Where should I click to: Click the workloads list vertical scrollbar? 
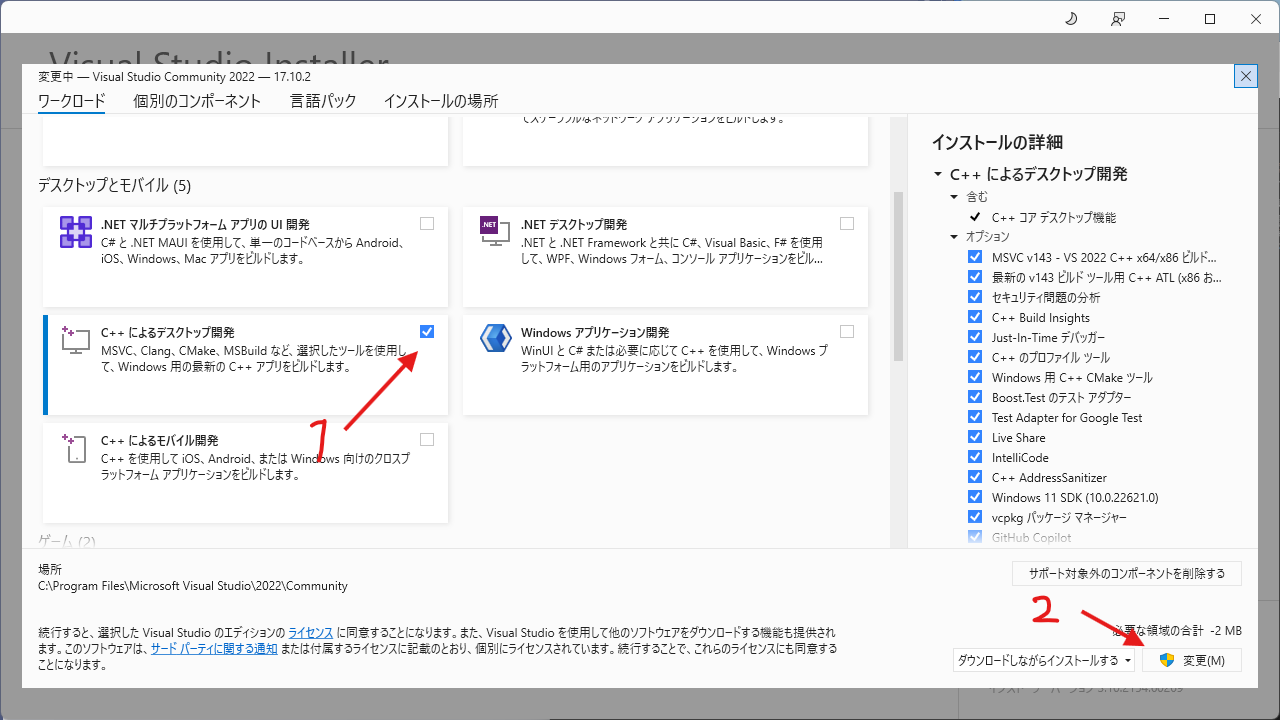pyautogui.click(x=898, y=276)
